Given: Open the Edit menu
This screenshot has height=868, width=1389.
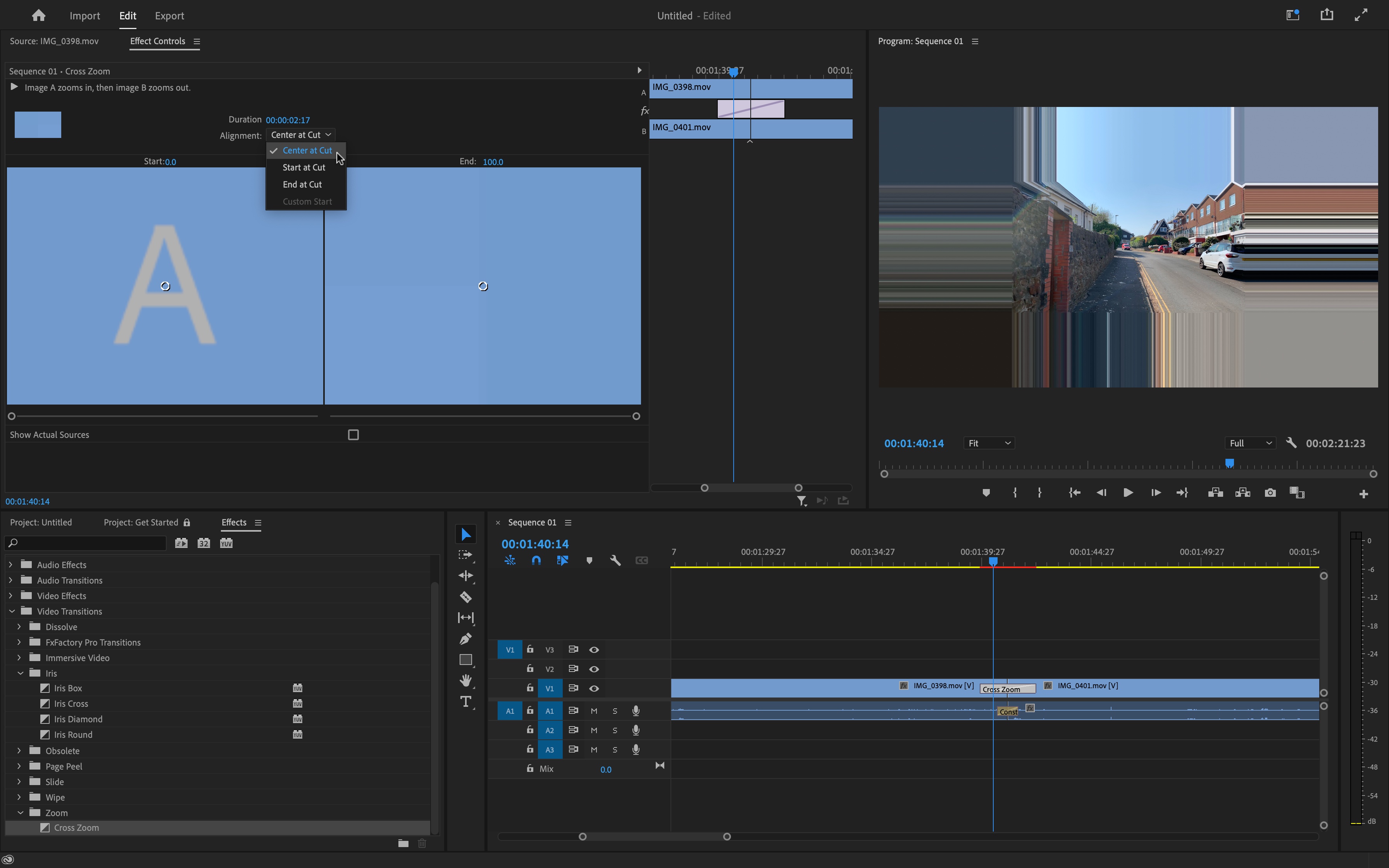Looking at the screenshot, I should tap(128, 15).
